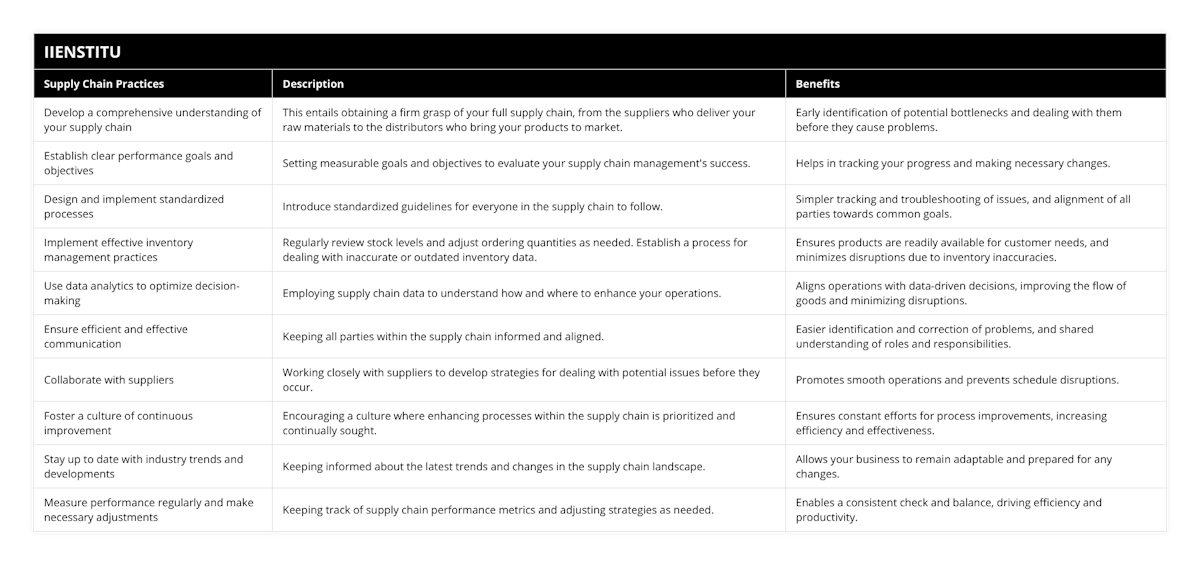Click description starting 'Setting measurable goals and objectives'
This screenshot has width=1200, height=565.
(516, 163)
